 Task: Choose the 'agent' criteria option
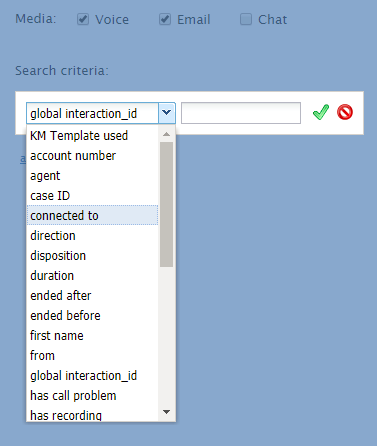92,176
